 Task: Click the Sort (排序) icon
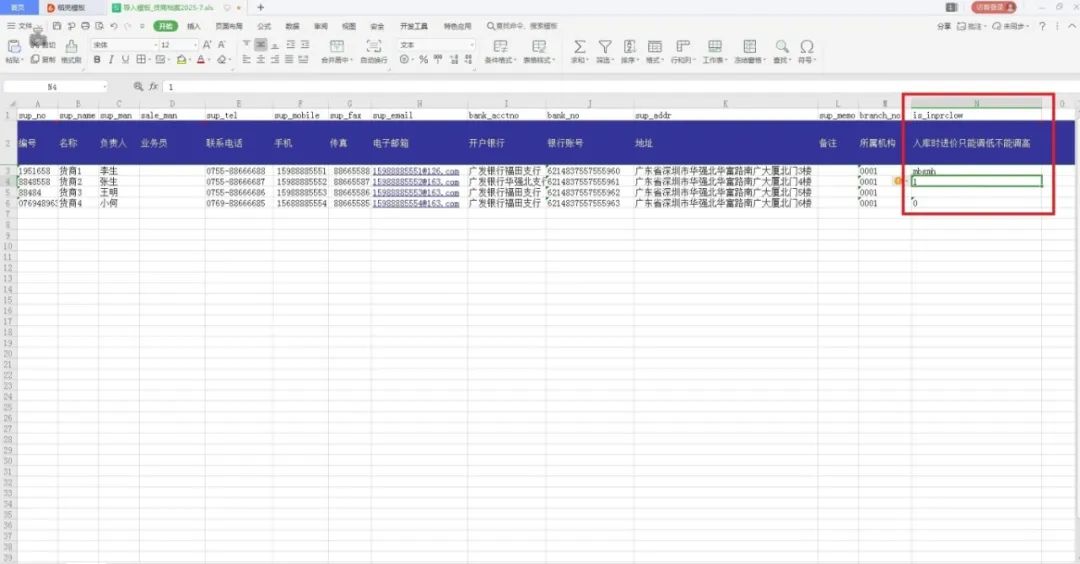click(x=629, y=47)
